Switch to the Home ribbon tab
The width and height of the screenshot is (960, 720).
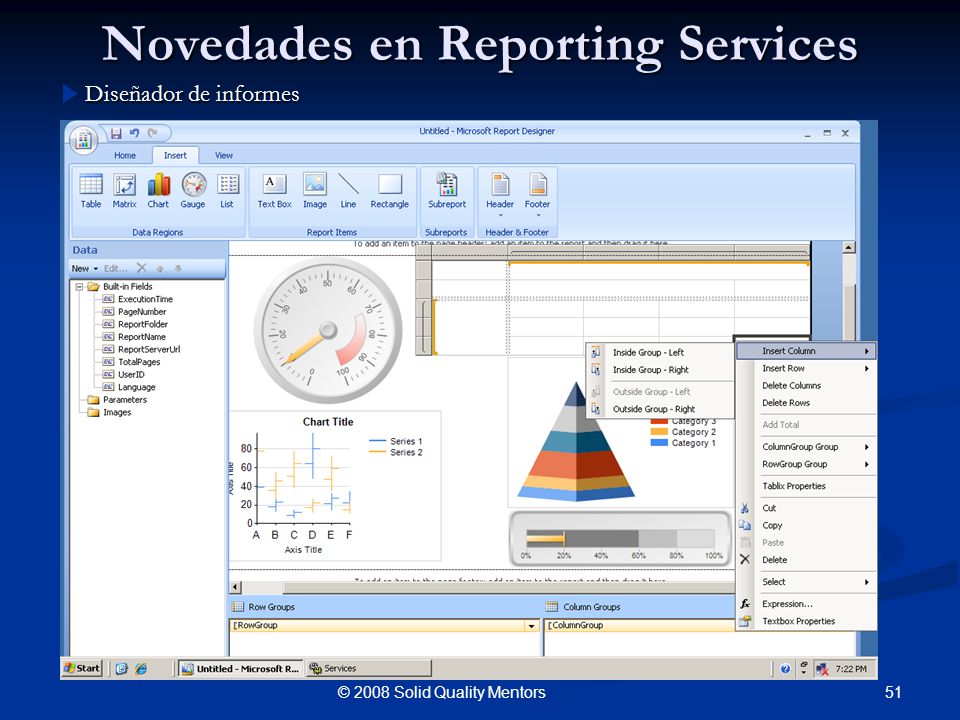click(125, 156)
